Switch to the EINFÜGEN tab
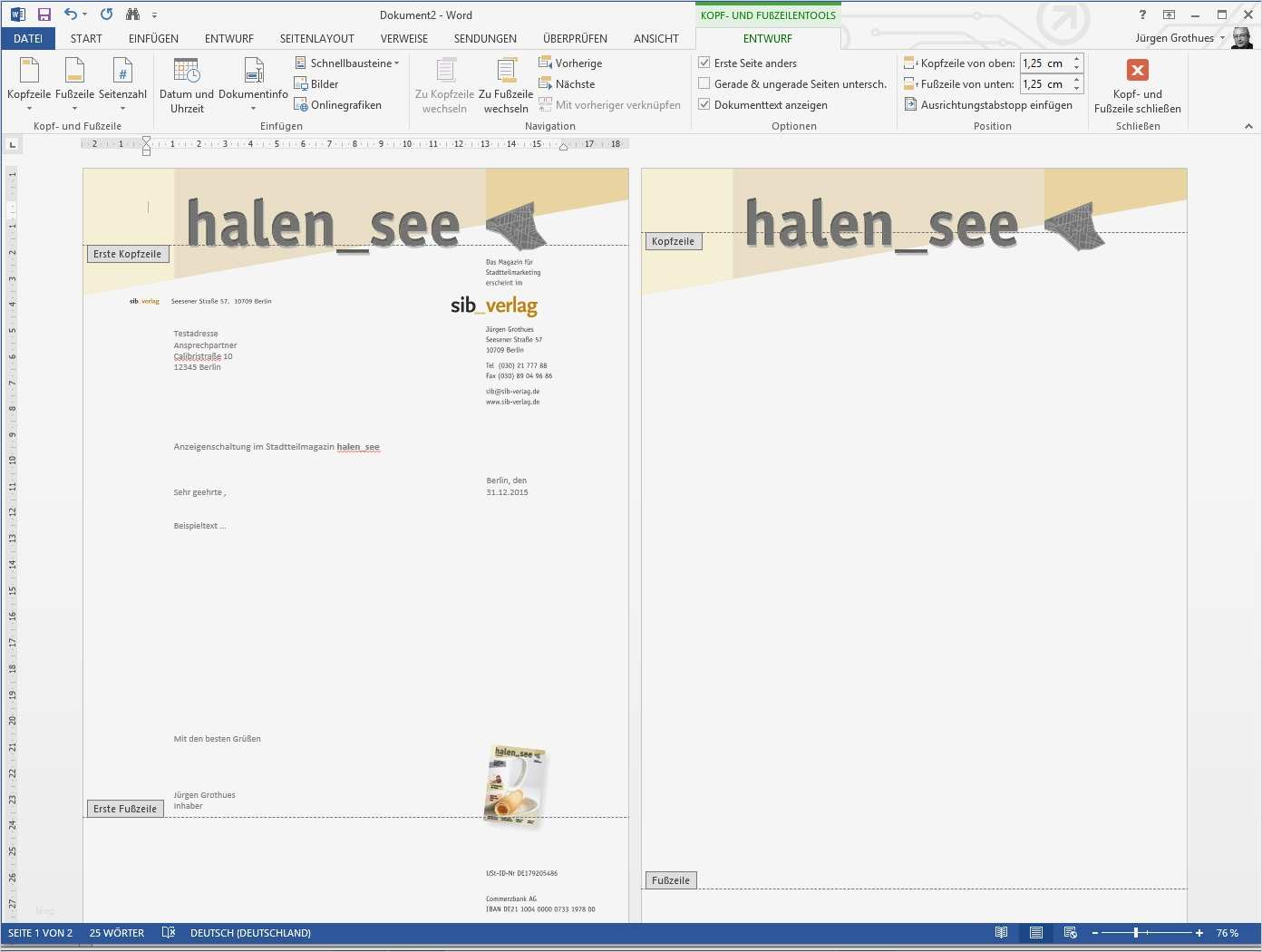Screen dimensions: 1262x952 153,38
